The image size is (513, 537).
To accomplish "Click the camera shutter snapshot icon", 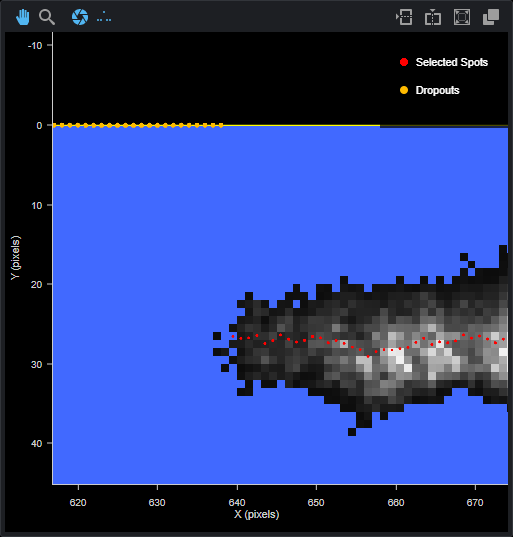I will [80, 17].
